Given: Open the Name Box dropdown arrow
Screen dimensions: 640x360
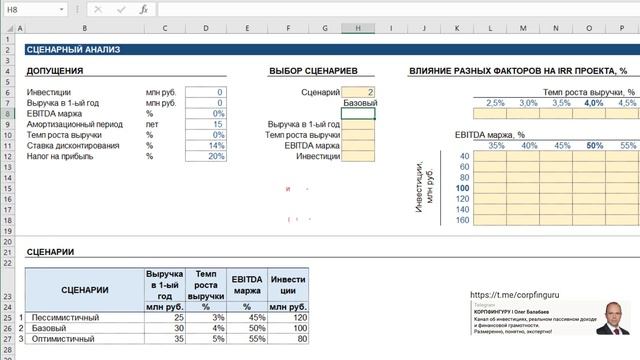Looking at the screenshot, I should [61, 9].
